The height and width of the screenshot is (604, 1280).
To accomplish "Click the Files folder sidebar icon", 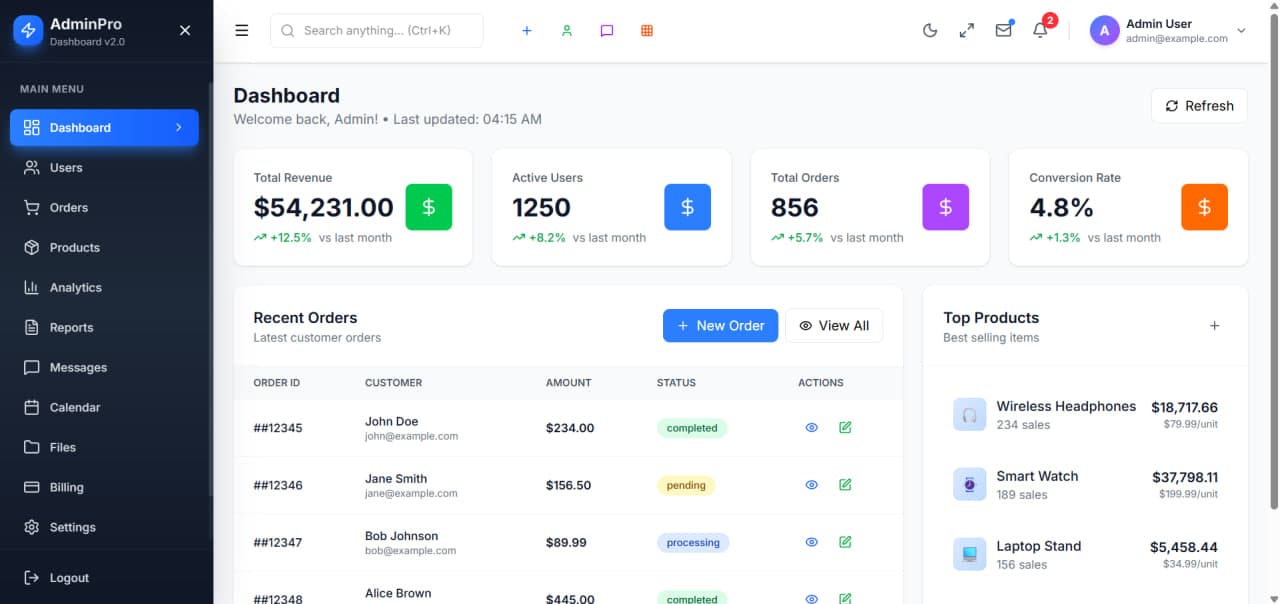I will 32,448.
